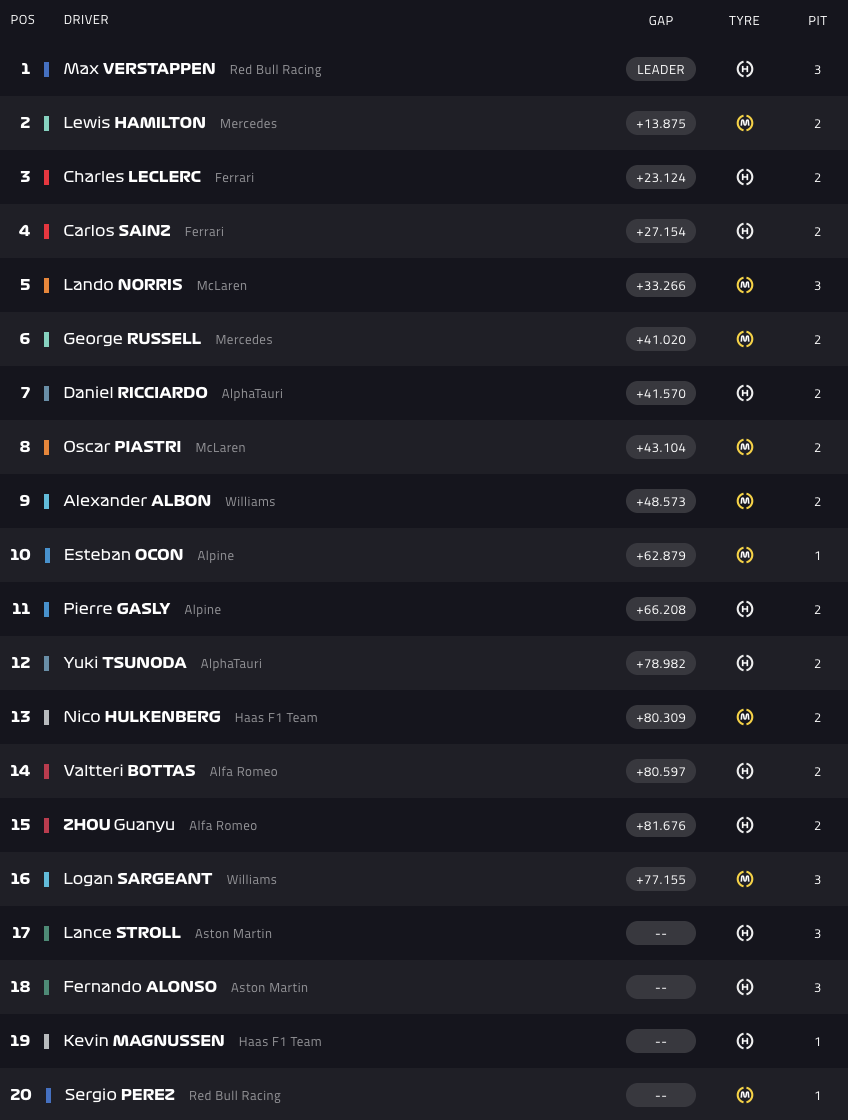The image size is (848, 1120).
Task: Click Ocon's medium tyre icon
Action: pos(744,555)
